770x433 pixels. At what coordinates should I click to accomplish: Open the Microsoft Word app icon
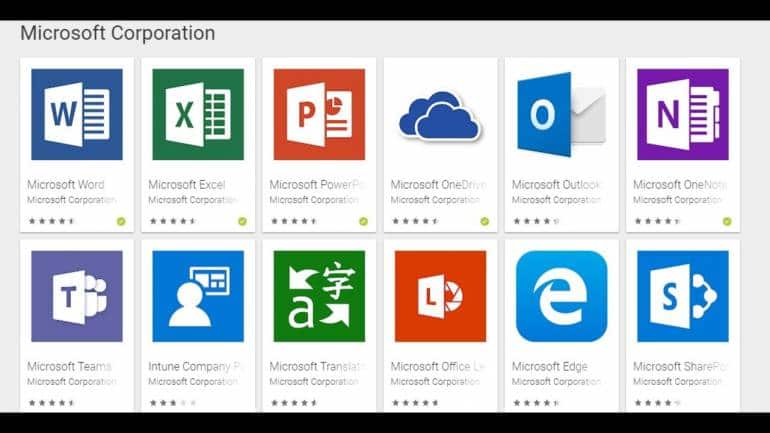(77, 114)
